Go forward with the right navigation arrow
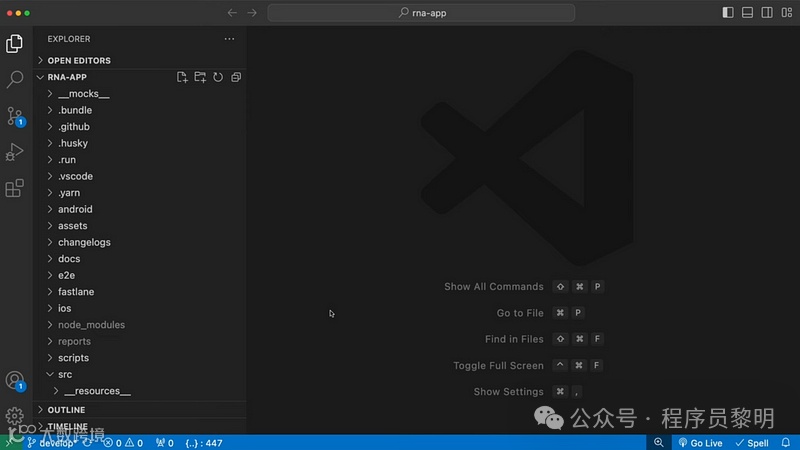800x450 pixels. pos(252,13)
